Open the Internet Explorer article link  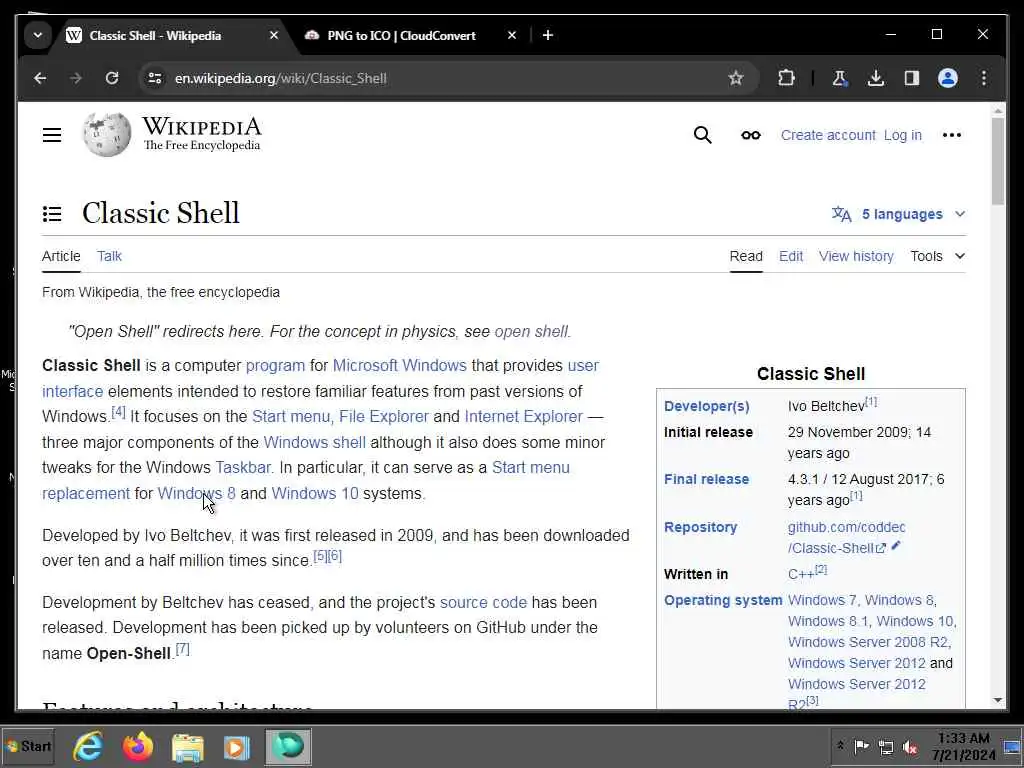tap(524, 417)
